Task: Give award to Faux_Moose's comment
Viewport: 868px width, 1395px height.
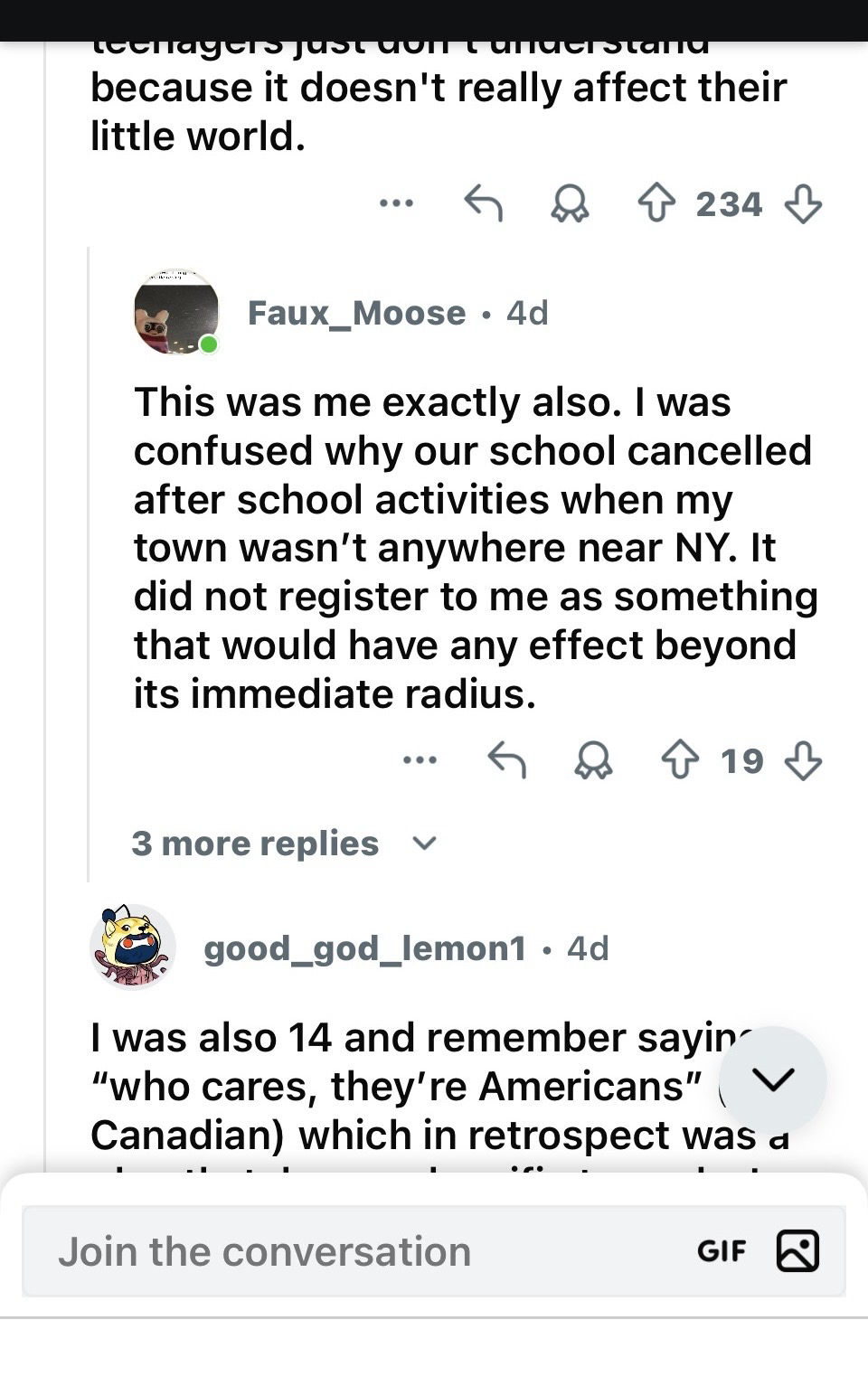Action: 593,760
